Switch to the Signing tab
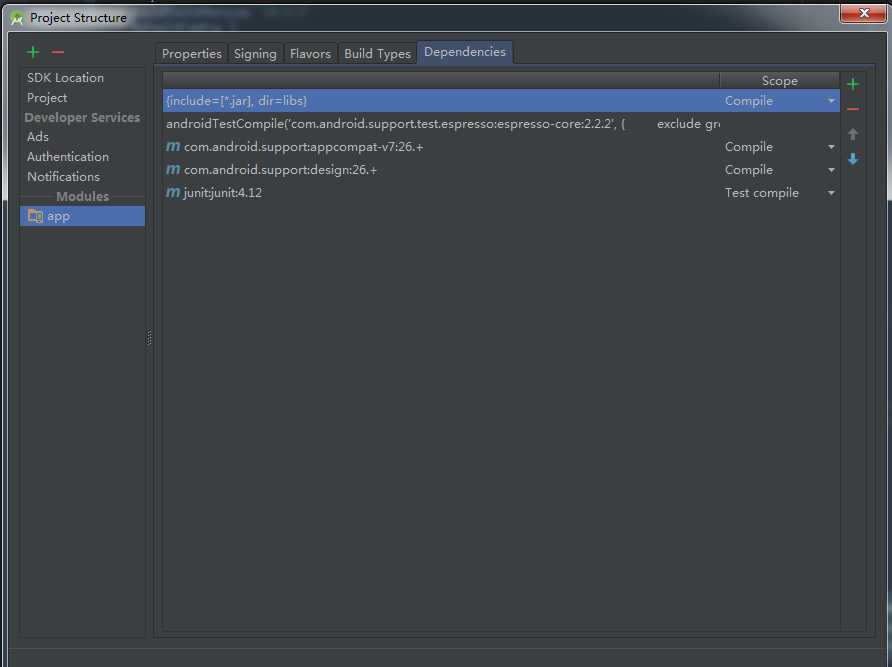The width and height of the screenshot is (892, 667). (x=255, y=53)
